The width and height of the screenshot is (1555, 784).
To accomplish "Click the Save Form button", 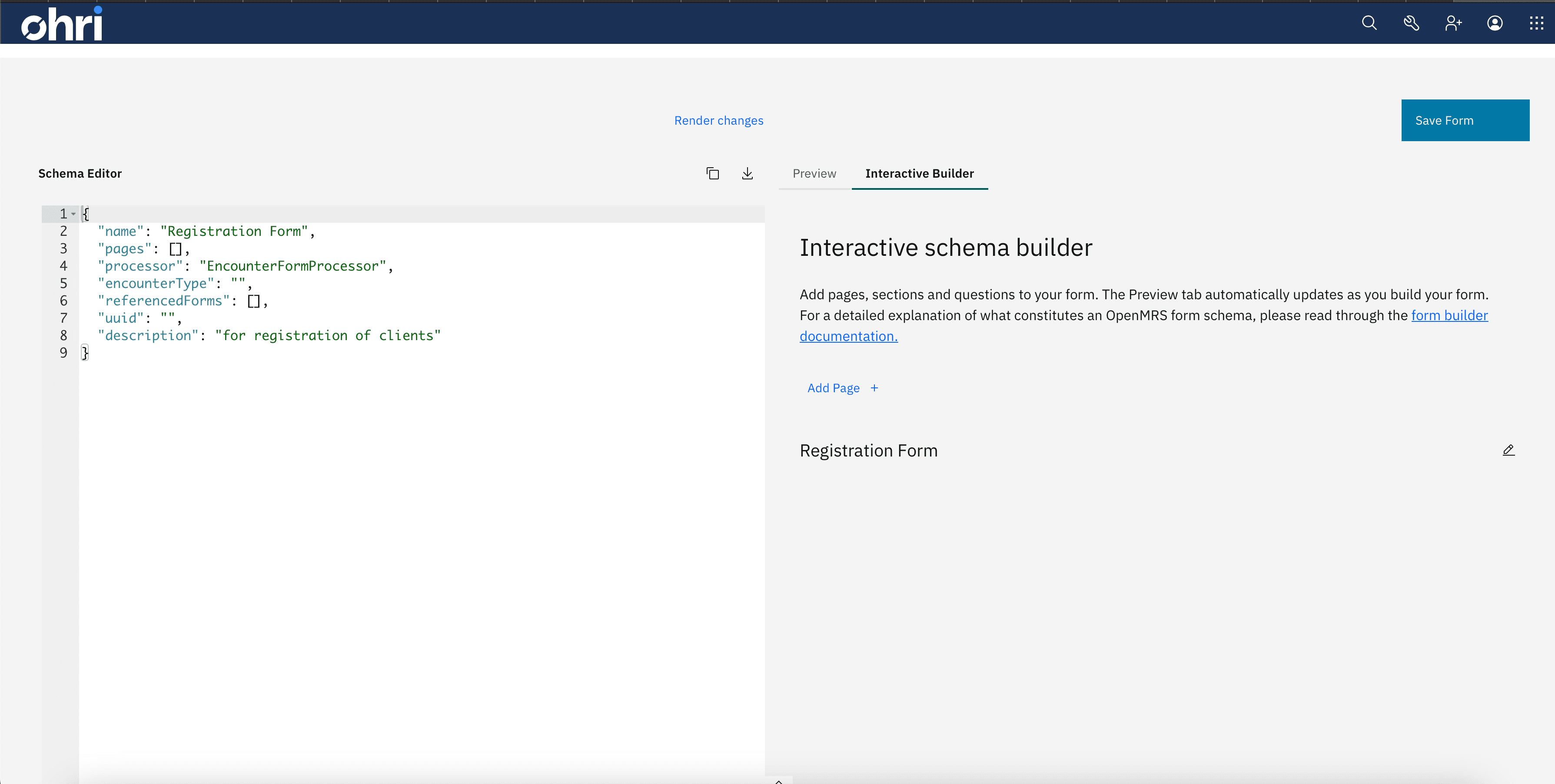I will (x=1465, y=120).
